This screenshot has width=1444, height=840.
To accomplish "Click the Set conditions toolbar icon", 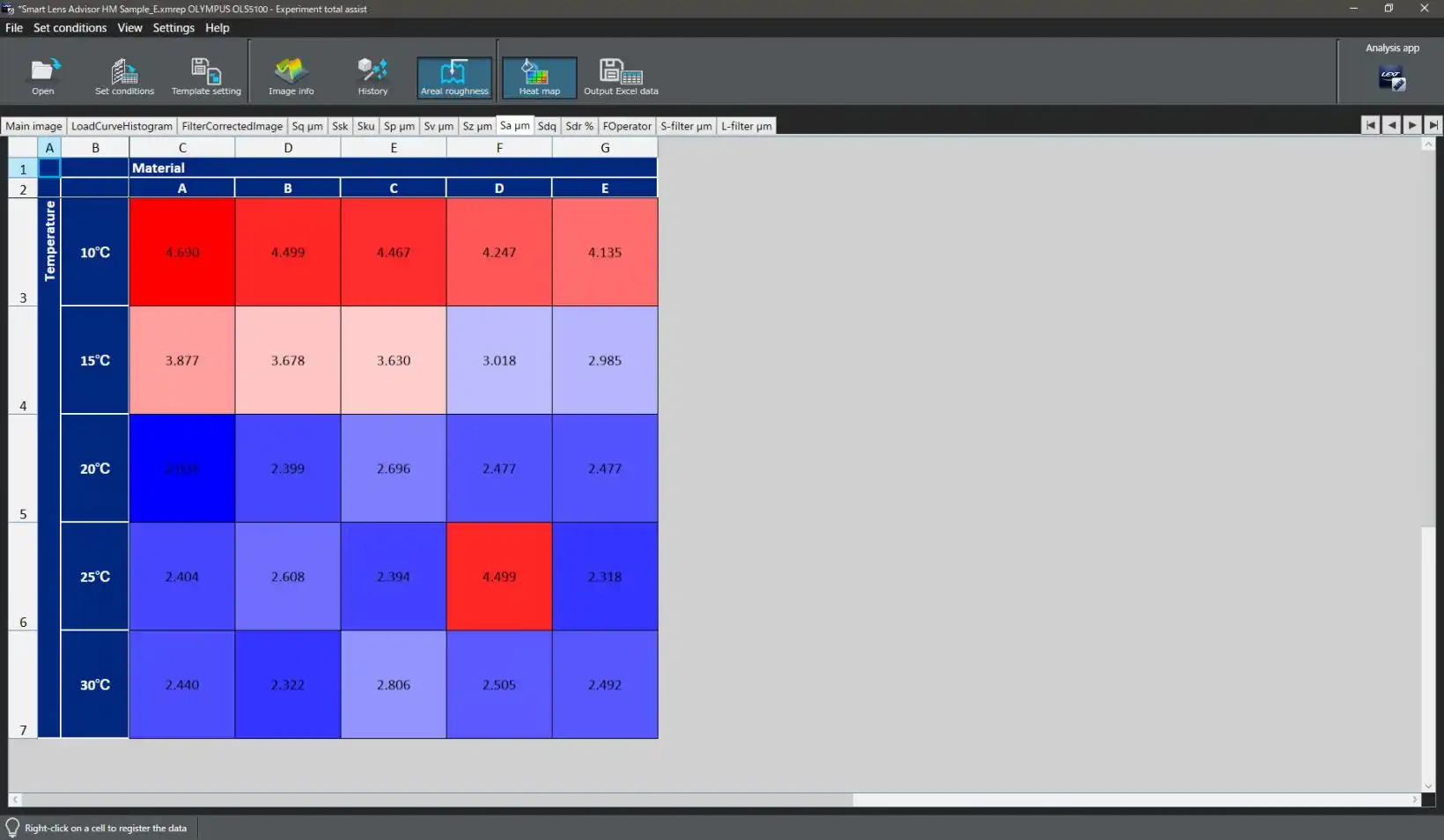I will (x=124, y=77).
